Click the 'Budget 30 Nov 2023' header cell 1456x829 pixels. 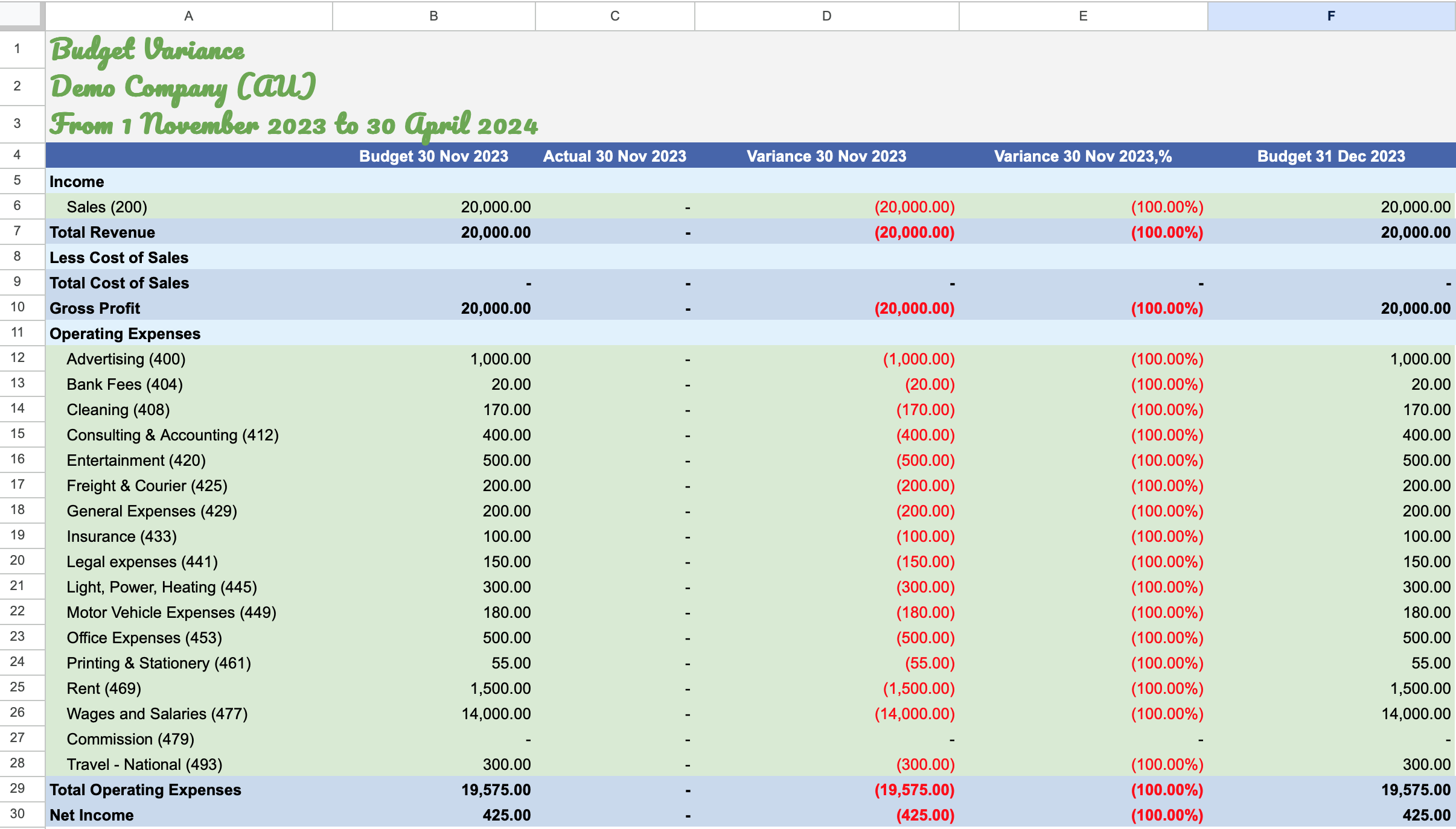point(433,156)
